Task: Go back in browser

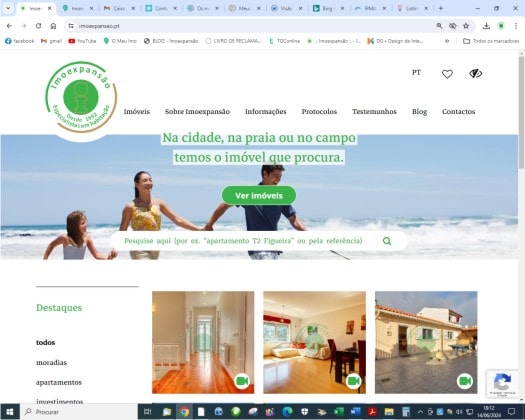Action: click(9, 26)
